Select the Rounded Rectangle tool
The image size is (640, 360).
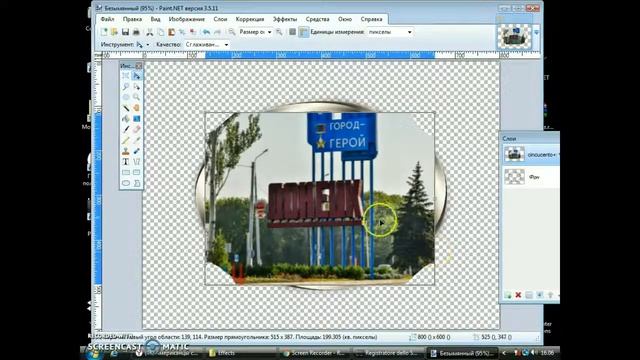pos(136,172)
